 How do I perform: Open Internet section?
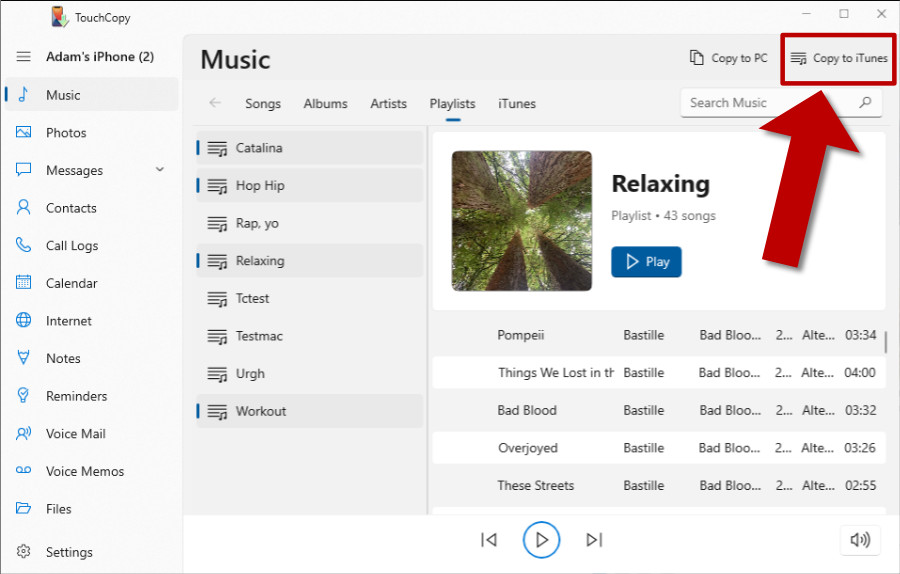(x=92, y=321)
